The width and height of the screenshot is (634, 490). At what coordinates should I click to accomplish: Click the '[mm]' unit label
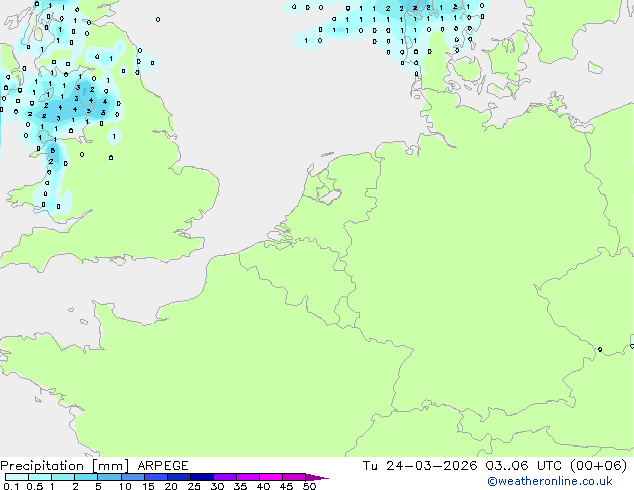(110, 466)
